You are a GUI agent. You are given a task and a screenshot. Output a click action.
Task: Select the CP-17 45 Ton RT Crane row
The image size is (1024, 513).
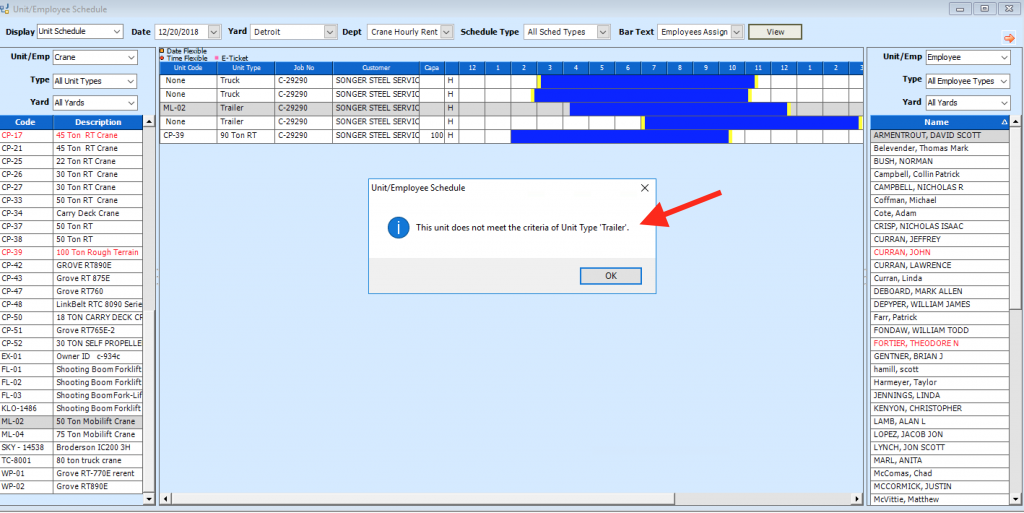[x=71, y=135]
